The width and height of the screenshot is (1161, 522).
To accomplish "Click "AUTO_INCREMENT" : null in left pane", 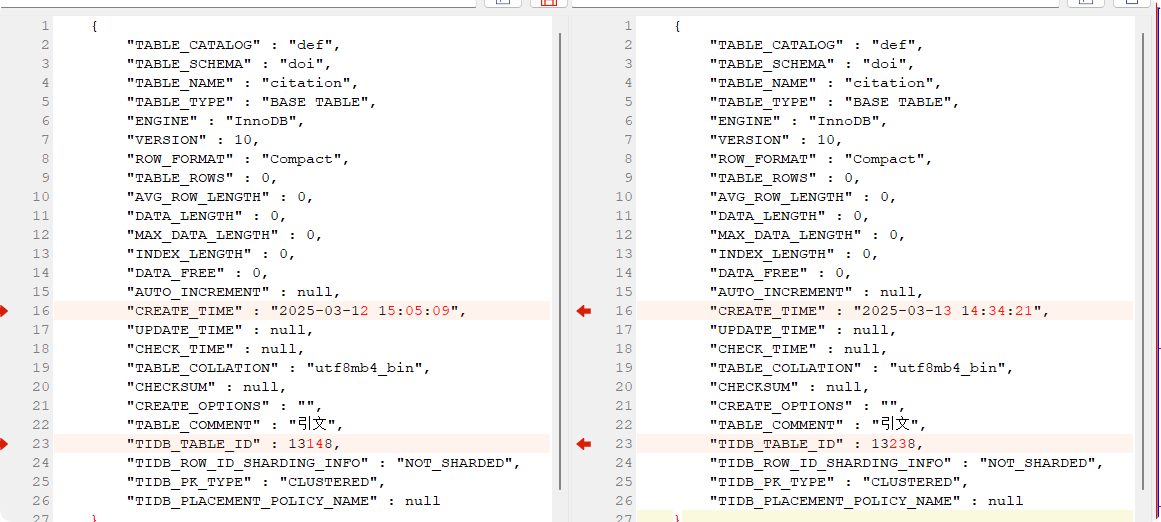I will tap(233, 292).
